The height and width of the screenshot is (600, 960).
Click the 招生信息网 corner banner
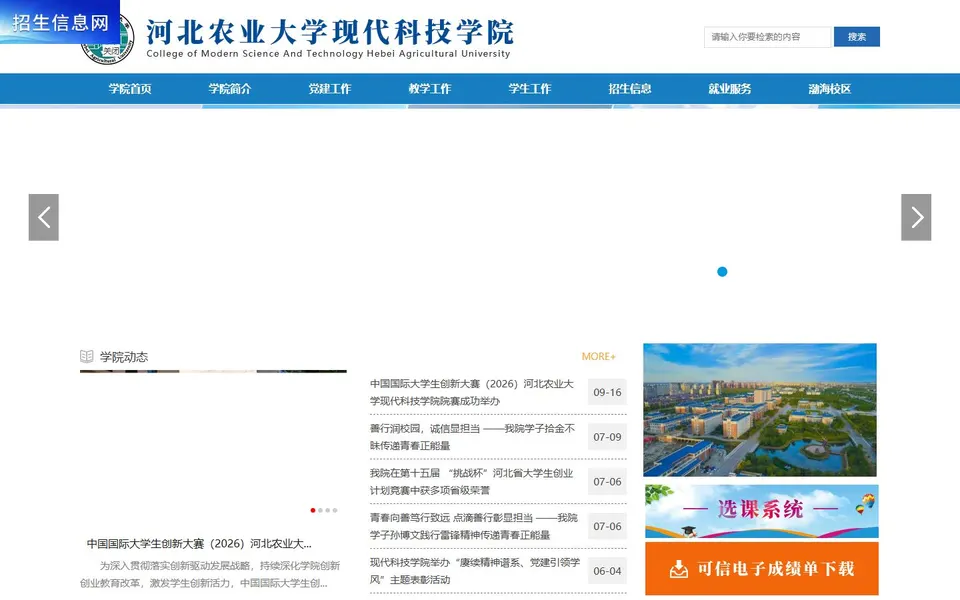point(60,22)
